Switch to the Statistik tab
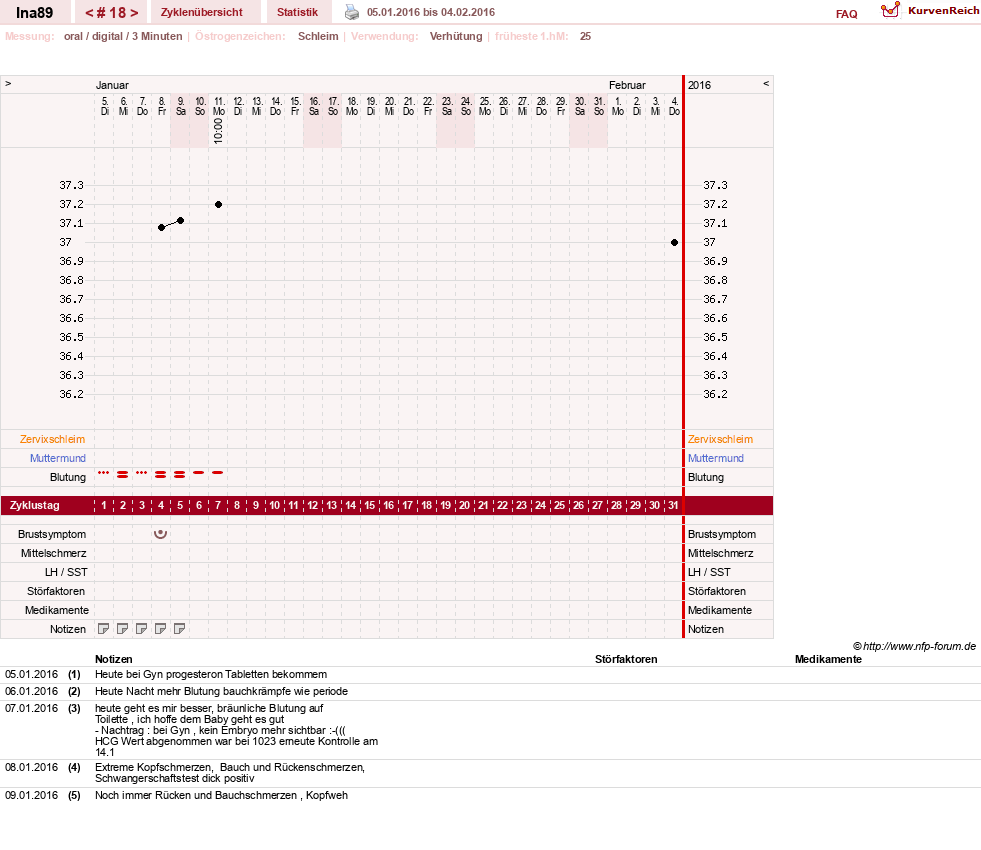 [297, 12]
